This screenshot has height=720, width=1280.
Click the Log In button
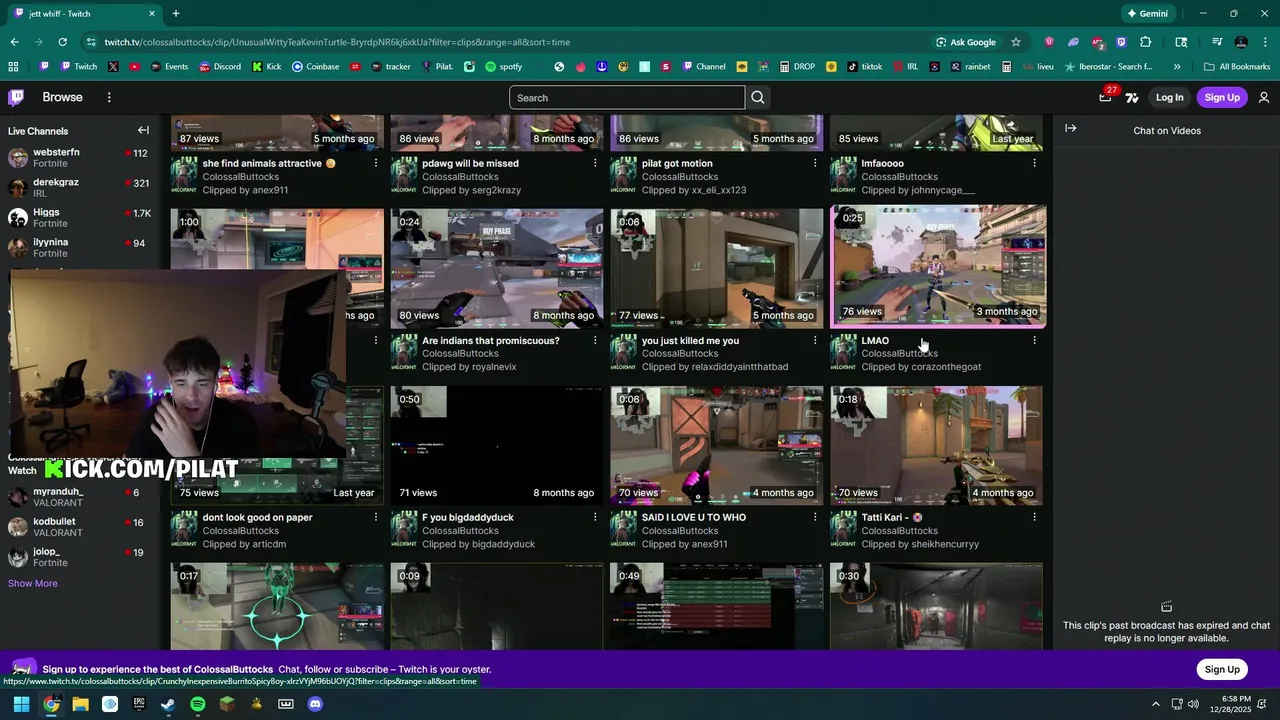pyautogui.click(x=1169, y=97)
